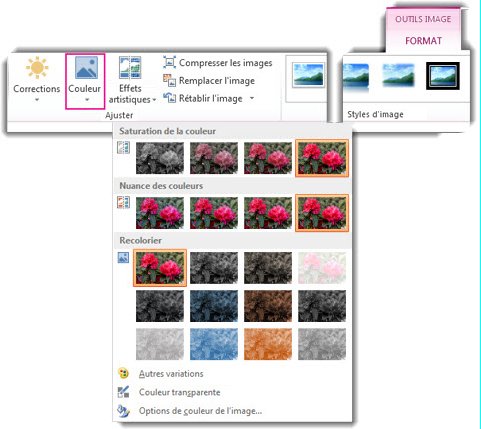Click Rétablir l'image button
Screen dimensions: 481x429
point(209,98)
